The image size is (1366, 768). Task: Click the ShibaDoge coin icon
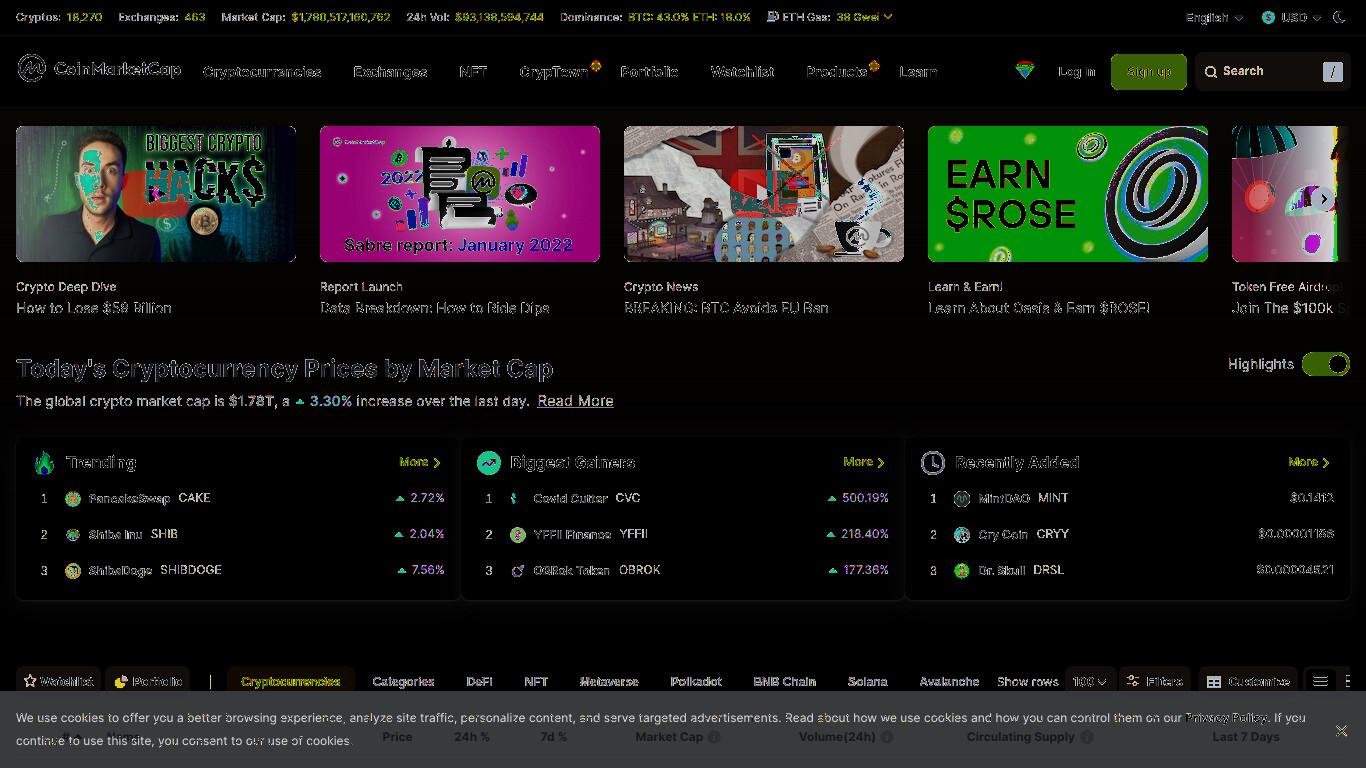coord(73,571)
